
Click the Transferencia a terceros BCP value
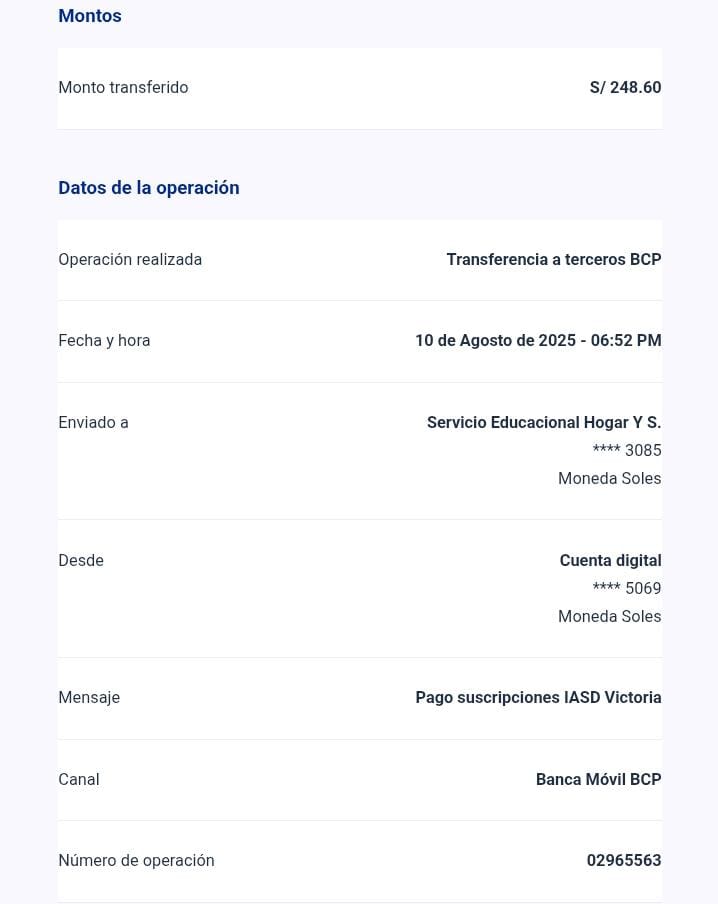553,260
